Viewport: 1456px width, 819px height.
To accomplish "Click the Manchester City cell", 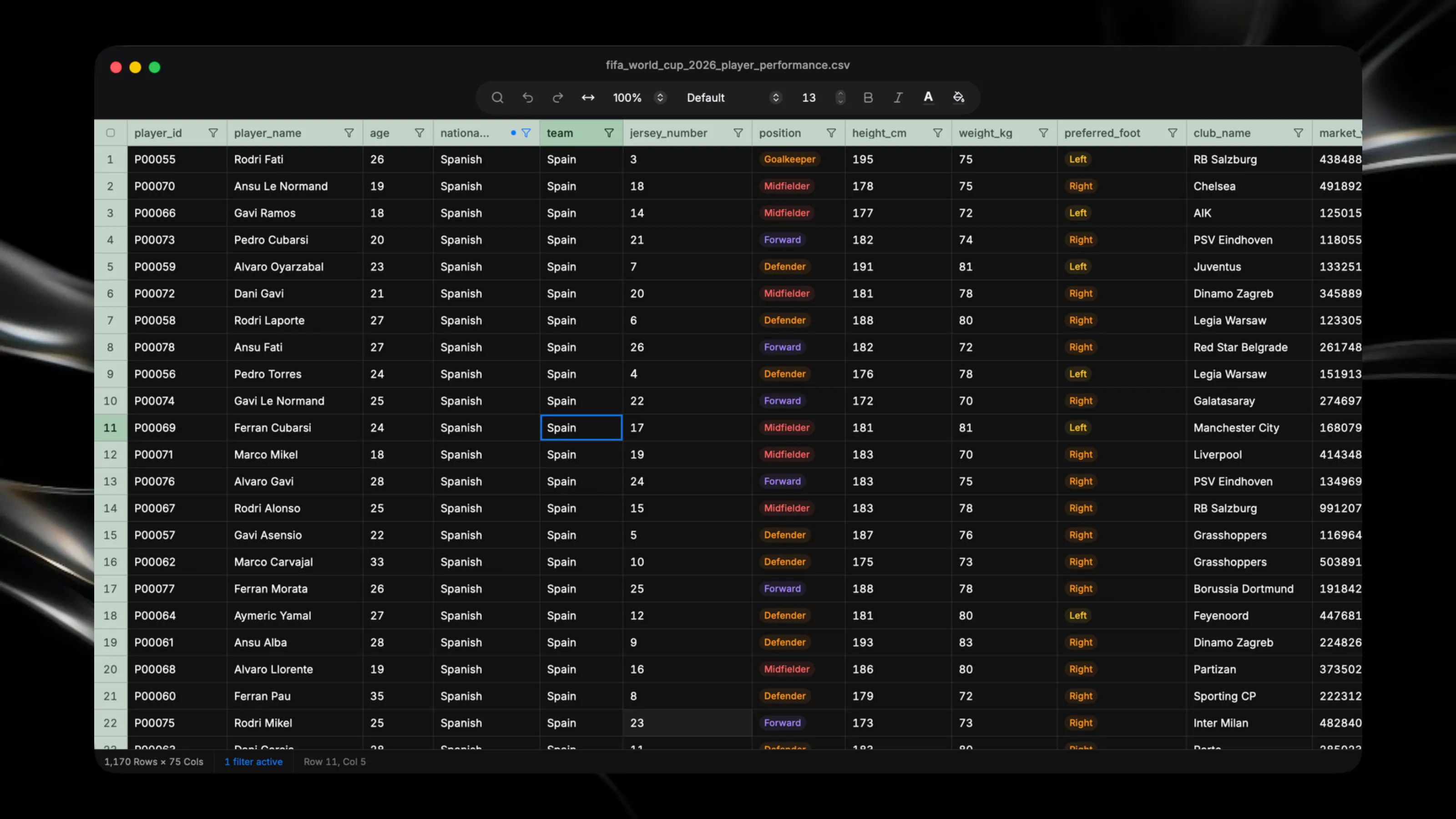I will point(1249,428).
